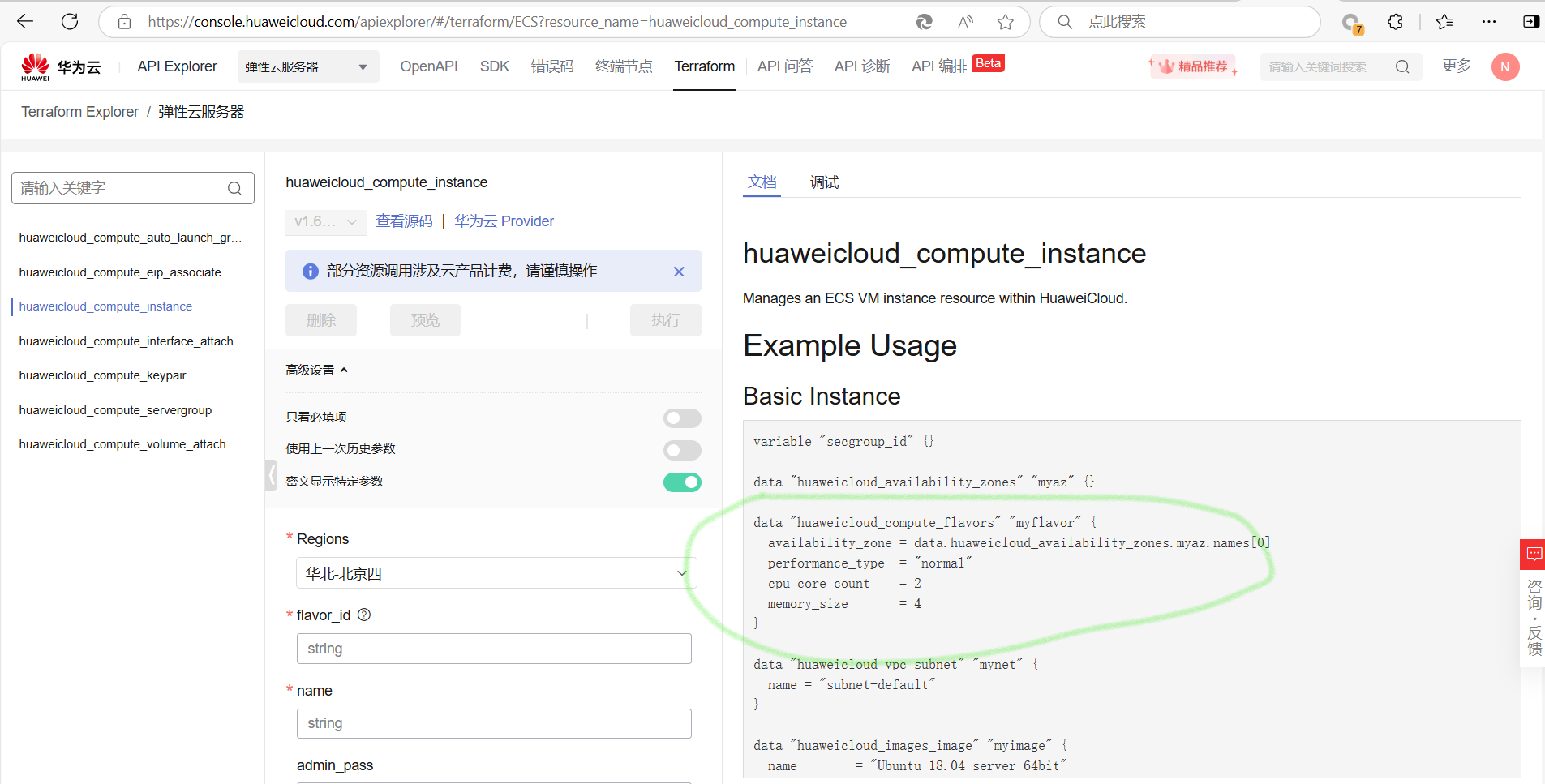Viewport: 1545px width, 784px height.
Task: Open the API 诊断 tab
Action: click(x=862, y=66)
